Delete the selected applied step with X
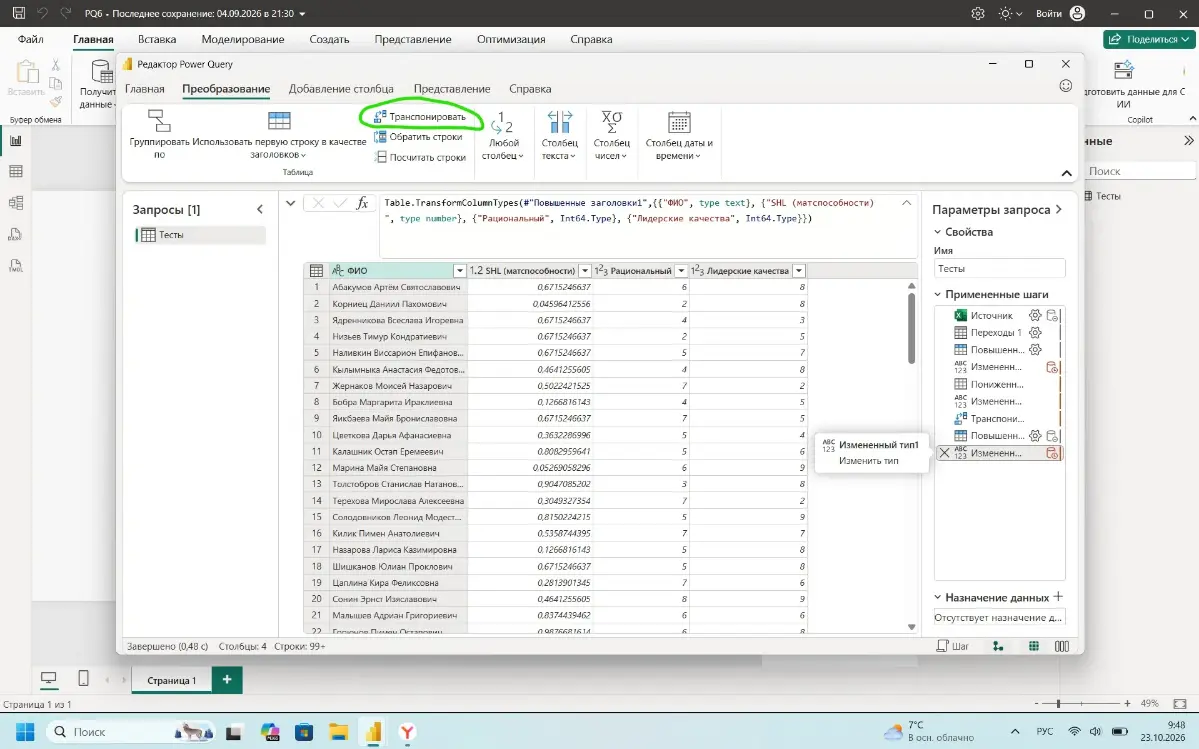The width and height of the screenshot is (1199, 749). 944,453
